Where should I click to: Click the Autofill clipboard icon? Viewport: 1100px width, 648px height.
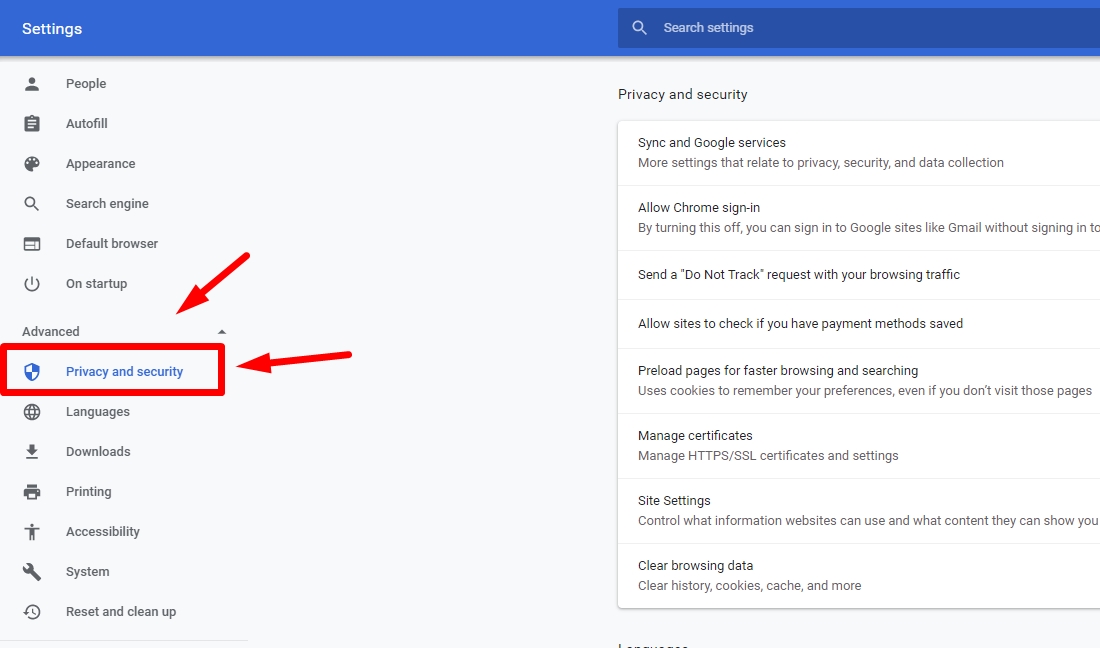[x=32, y=123]
